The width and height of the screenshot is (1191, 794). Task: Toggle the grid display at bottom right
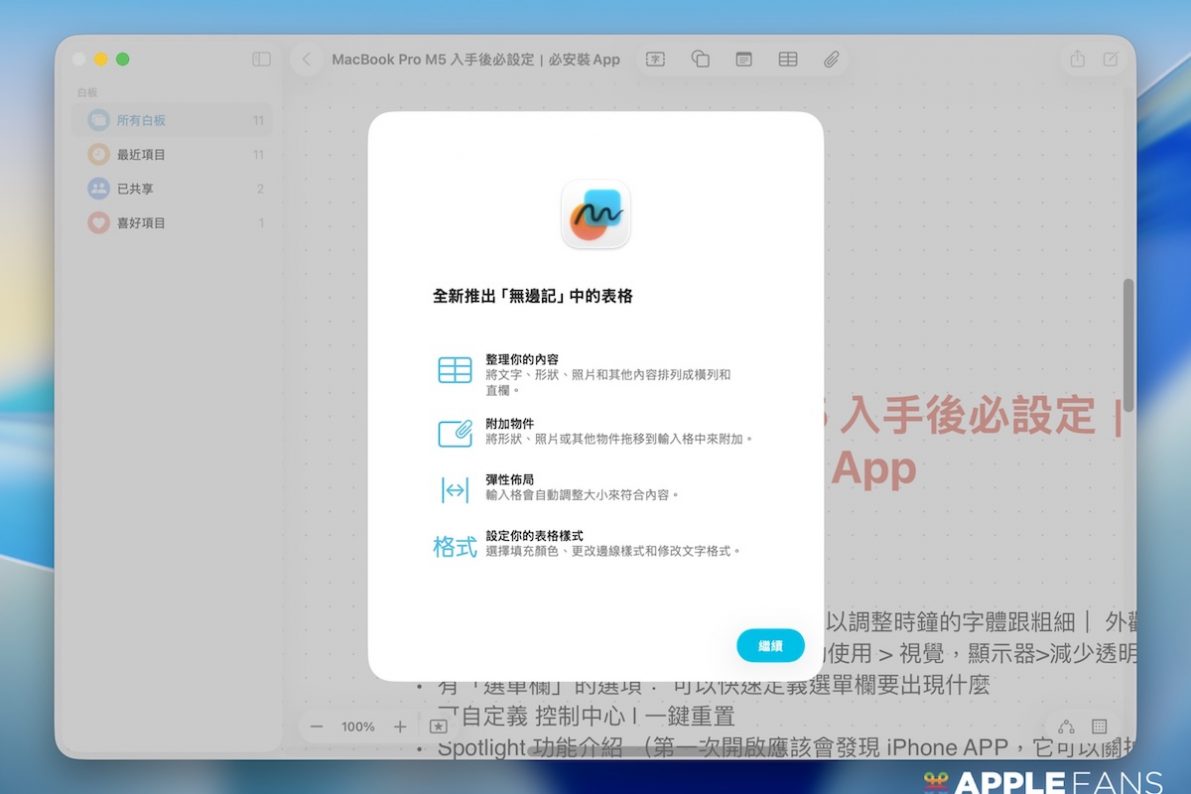point(1099,727)
